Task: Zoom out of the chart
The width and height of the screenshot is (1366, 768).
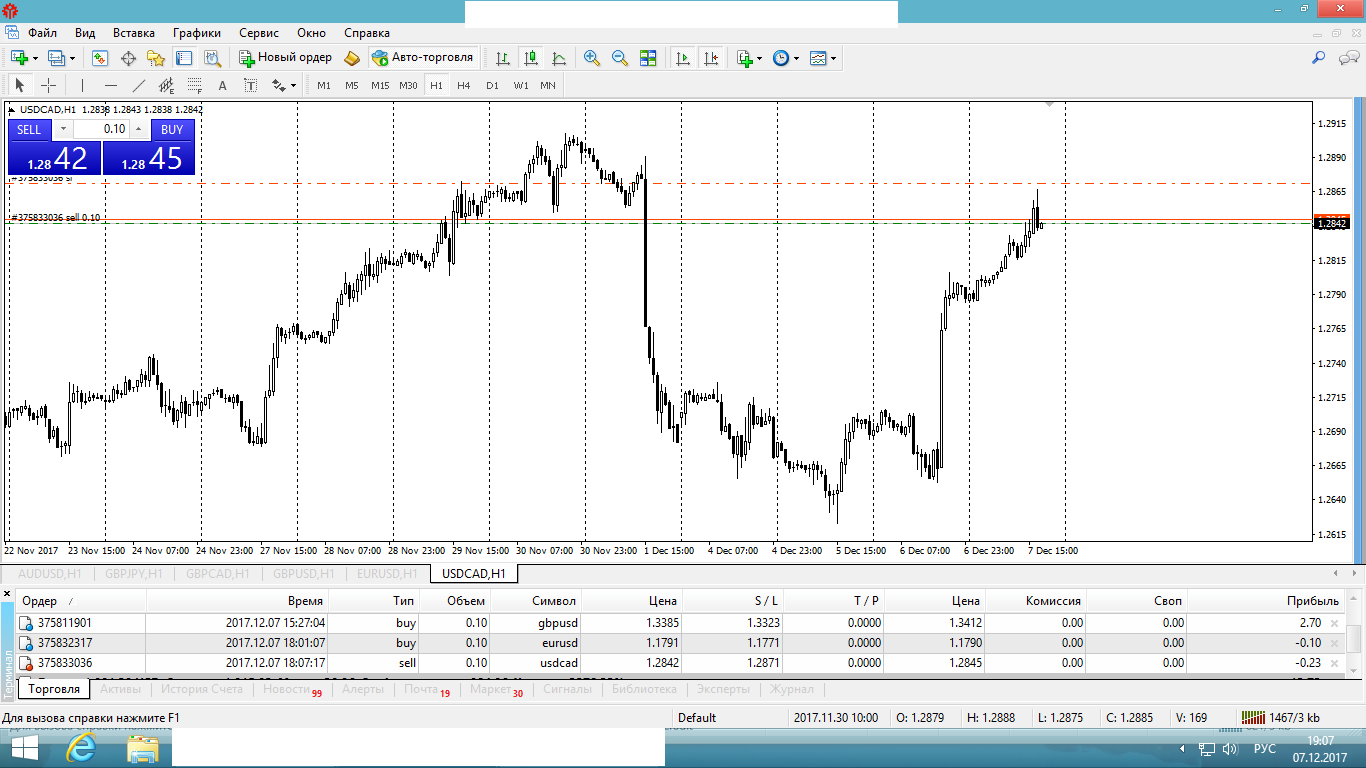Action: coord(620,58)
